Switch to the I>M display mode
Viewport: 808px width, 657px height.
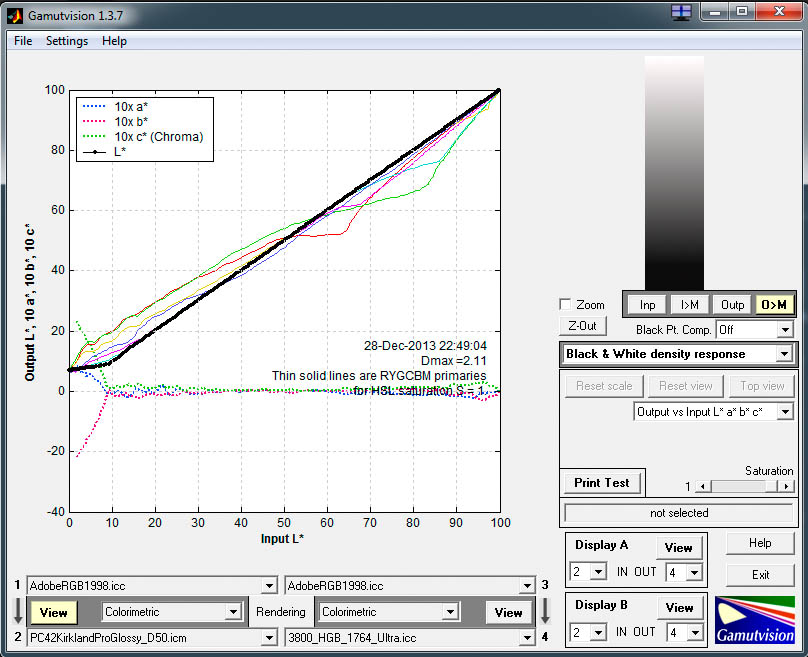pos(689,305)
